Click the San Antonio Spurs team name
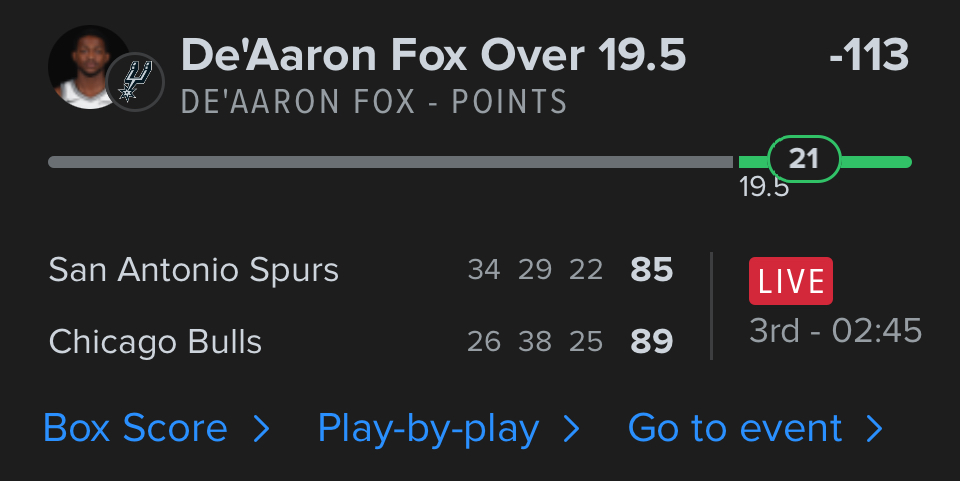The height and width of the screenshot is (481, 960). click(193, 270)
